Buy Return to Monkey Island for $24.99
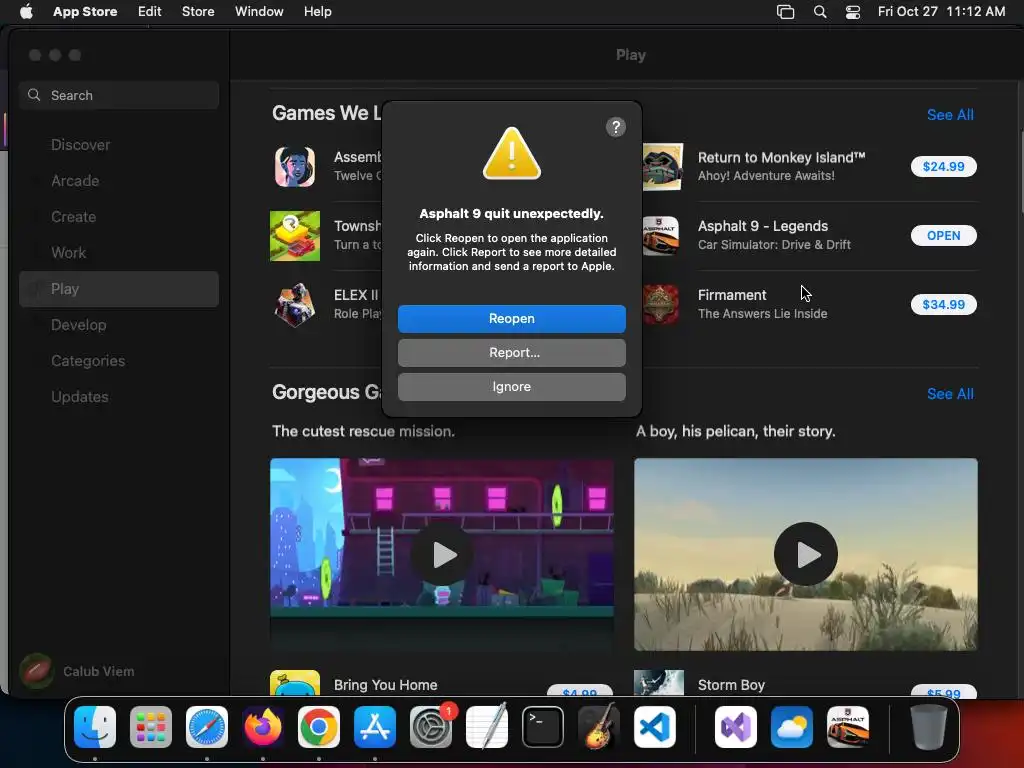 tap(943, 167)
